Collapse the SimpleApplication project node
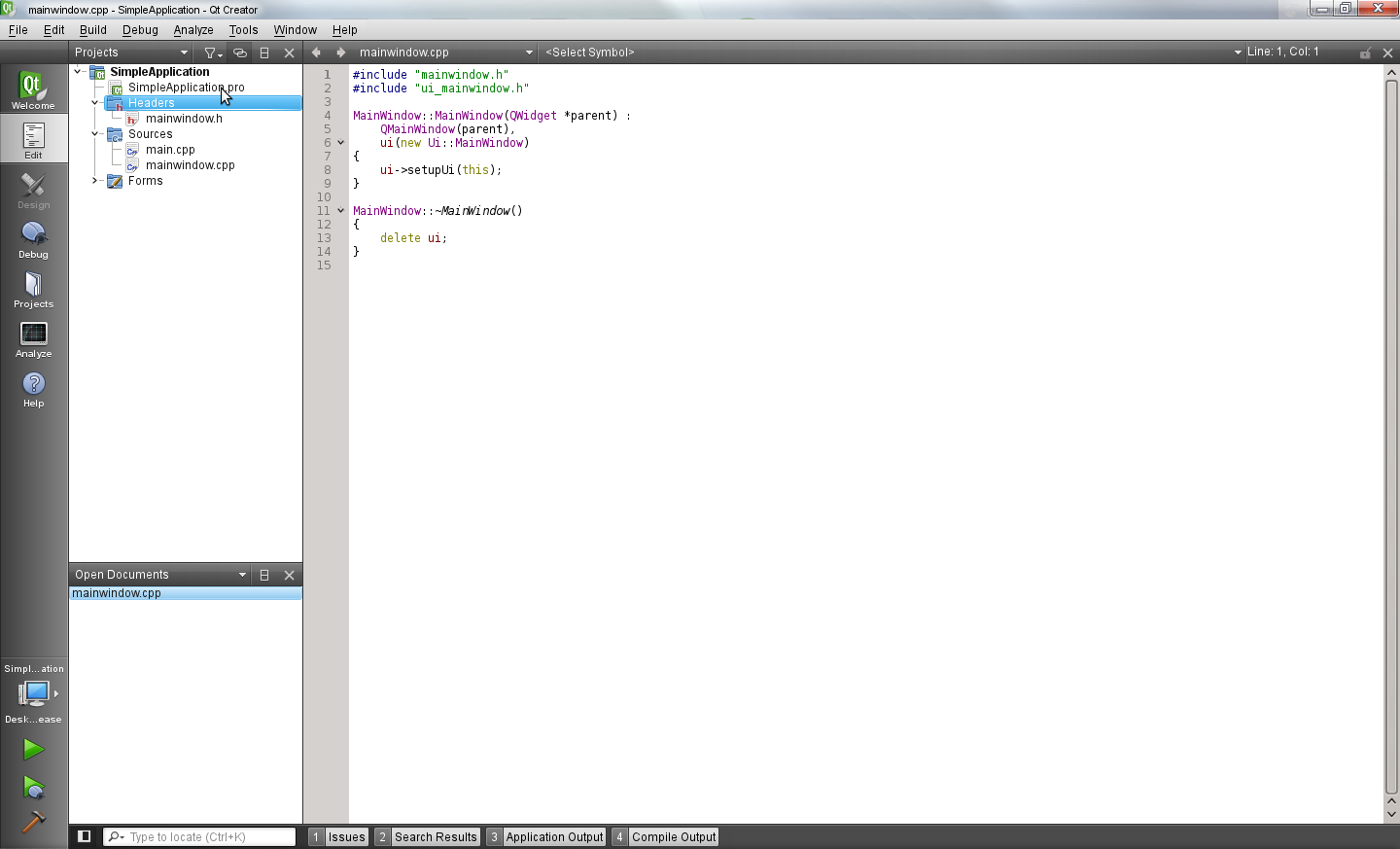Image resolution: width=1400 pixels, height=849 pixels. pyautogui.click(x=78, y=72)
